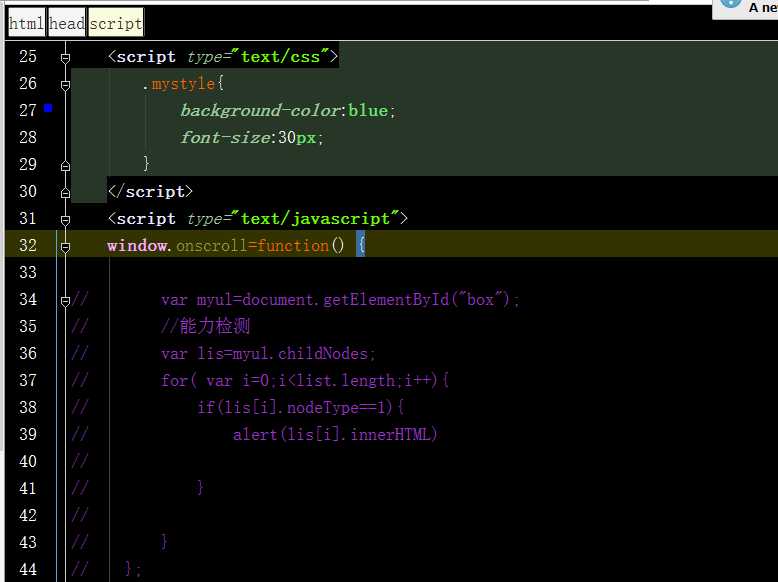This screenshot has height=582, width=778.
Task: Select the html breadcrumb
Action: pyautogui.click(x=26, y=23)
